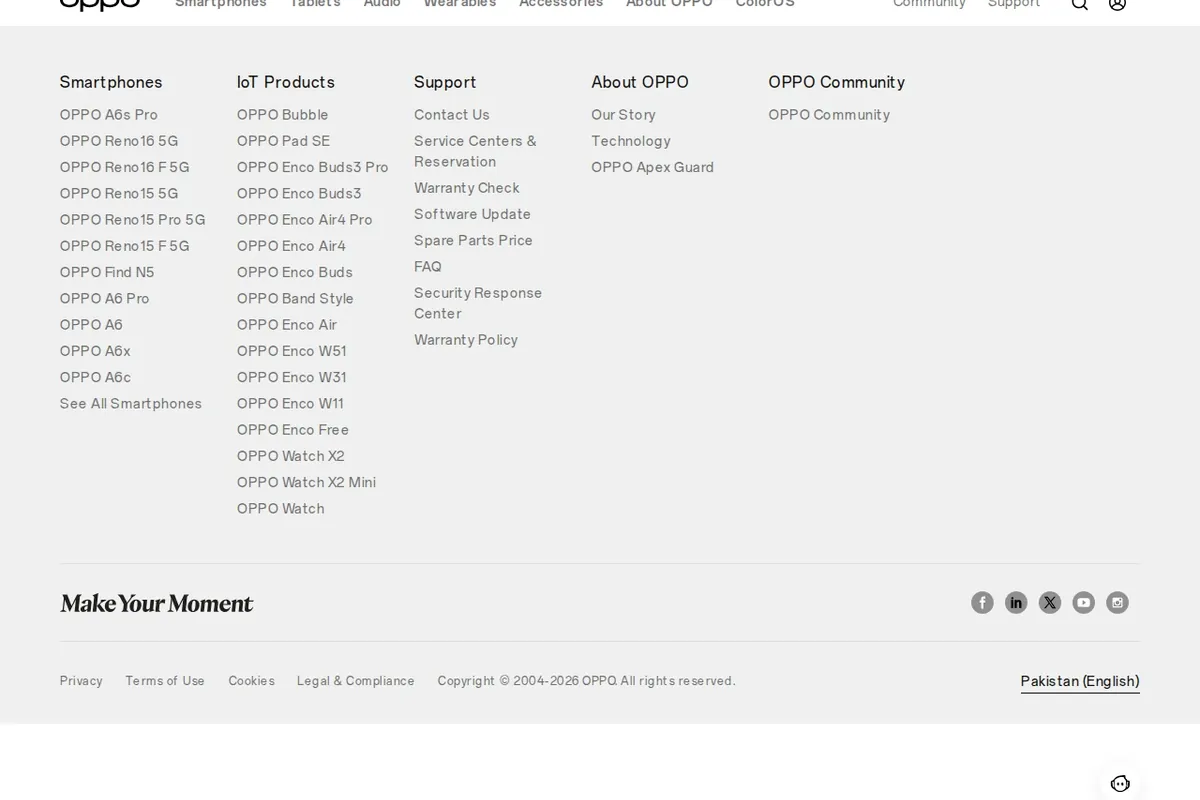Open the OPPO Watch X2 Mini link

(x=306, y=482)
